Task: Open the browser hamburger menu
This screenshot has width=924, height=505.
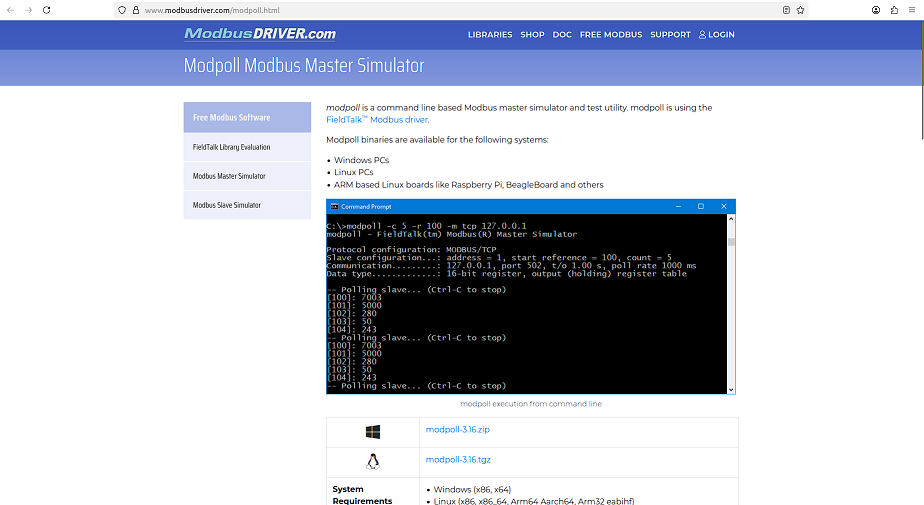Action: click(x=912, y=10)
